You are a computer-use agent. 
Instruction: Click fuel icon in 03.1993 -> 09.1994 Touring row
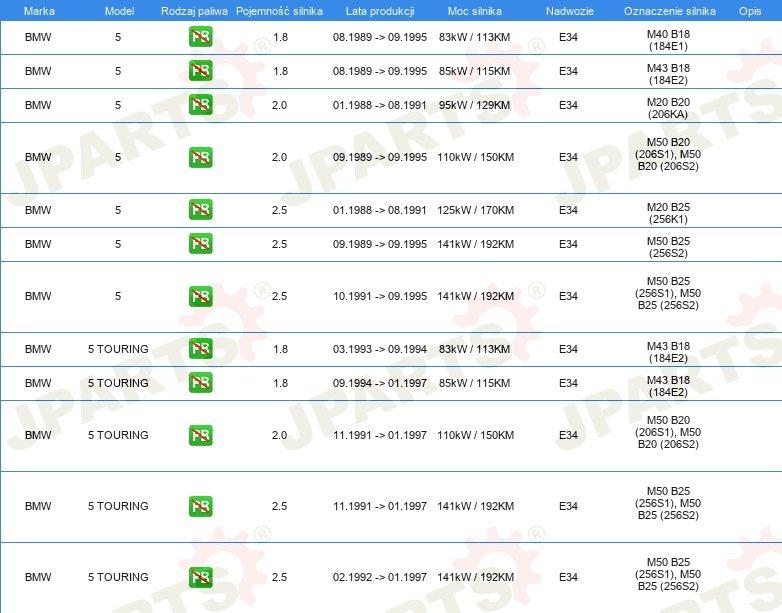coord(200,349)
